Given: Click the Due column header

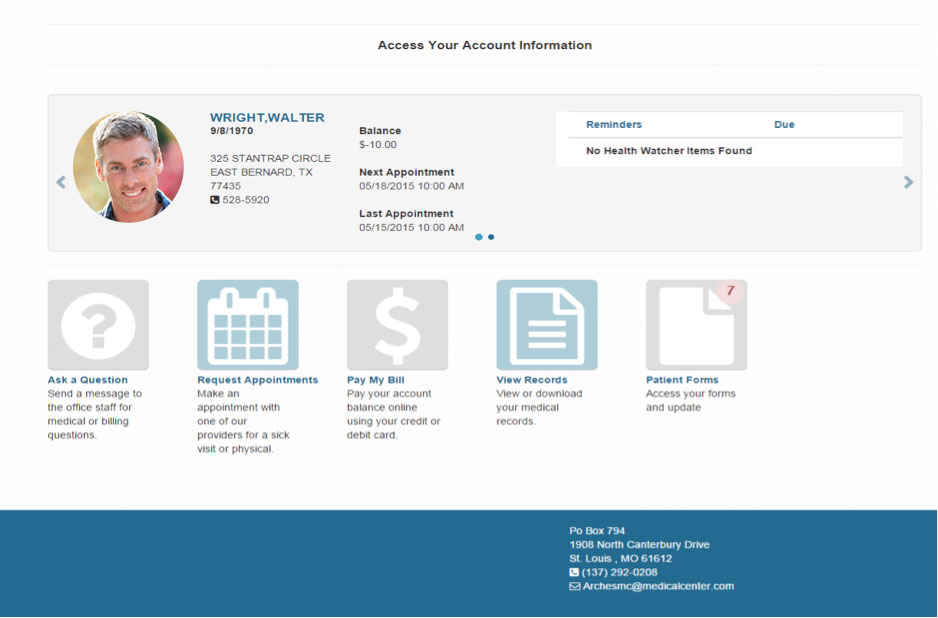Looking at the screenshot, I should tap(784, 124).
